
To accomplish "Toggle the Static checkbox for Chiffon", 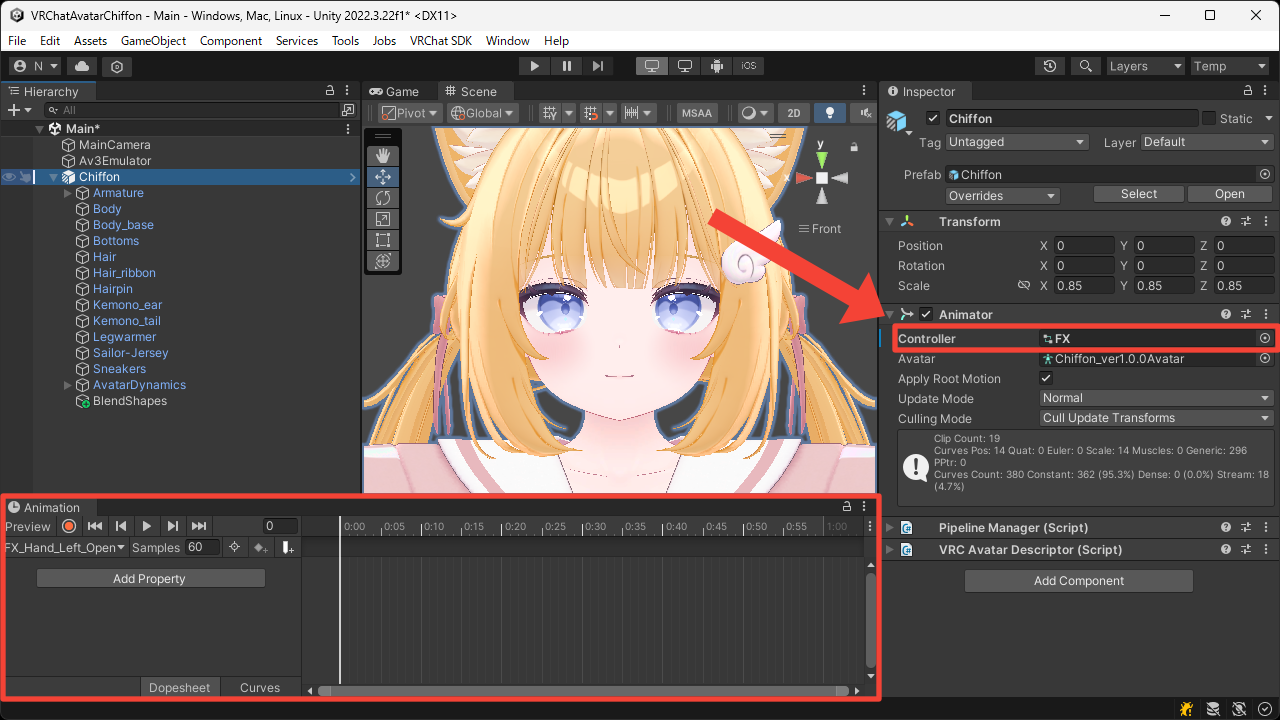I will [x=1209, y=118].
